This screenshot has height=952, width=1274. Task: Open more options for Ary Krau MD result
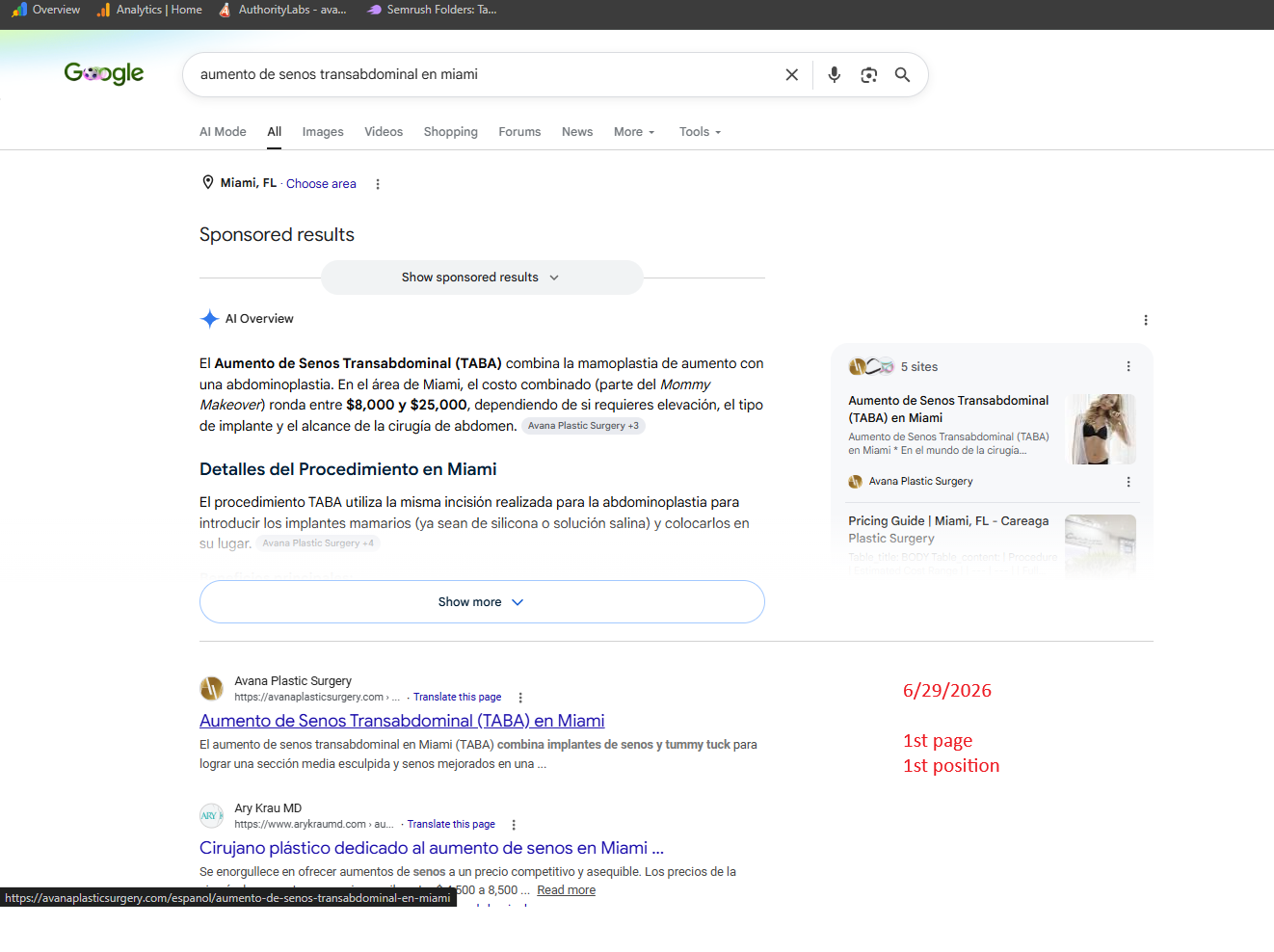(x=514, y=825)
